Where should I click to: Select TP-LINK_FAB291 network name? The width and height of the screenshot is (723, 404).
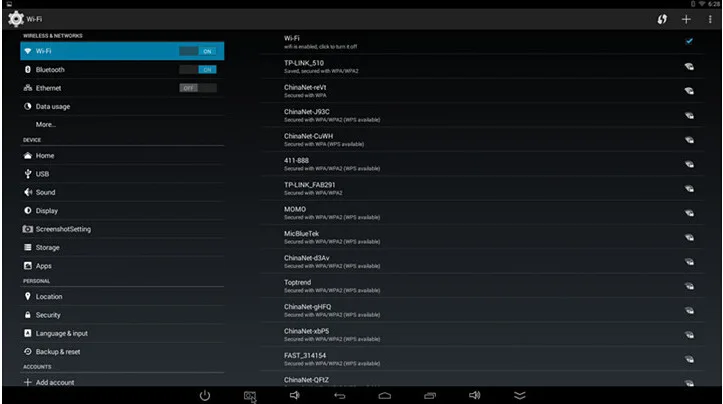[x=309, y=185]
